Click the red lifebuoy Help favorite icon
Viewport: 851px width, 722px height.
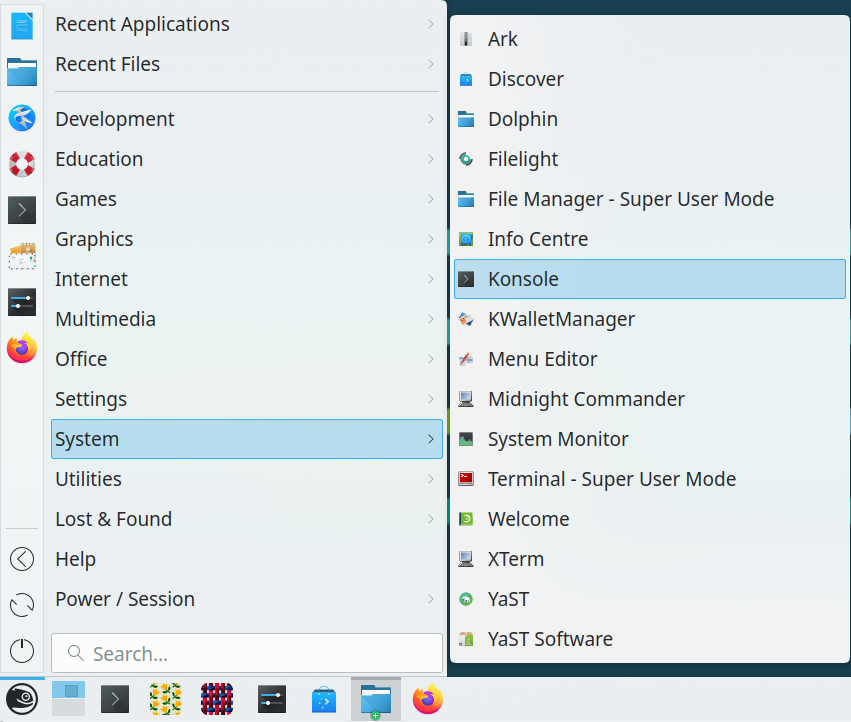22,164
